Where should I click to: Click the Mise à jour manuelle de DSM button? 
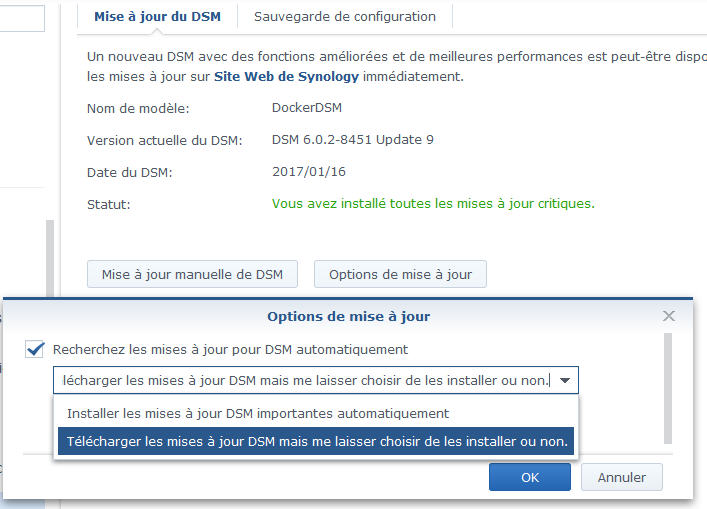point(193,274)
